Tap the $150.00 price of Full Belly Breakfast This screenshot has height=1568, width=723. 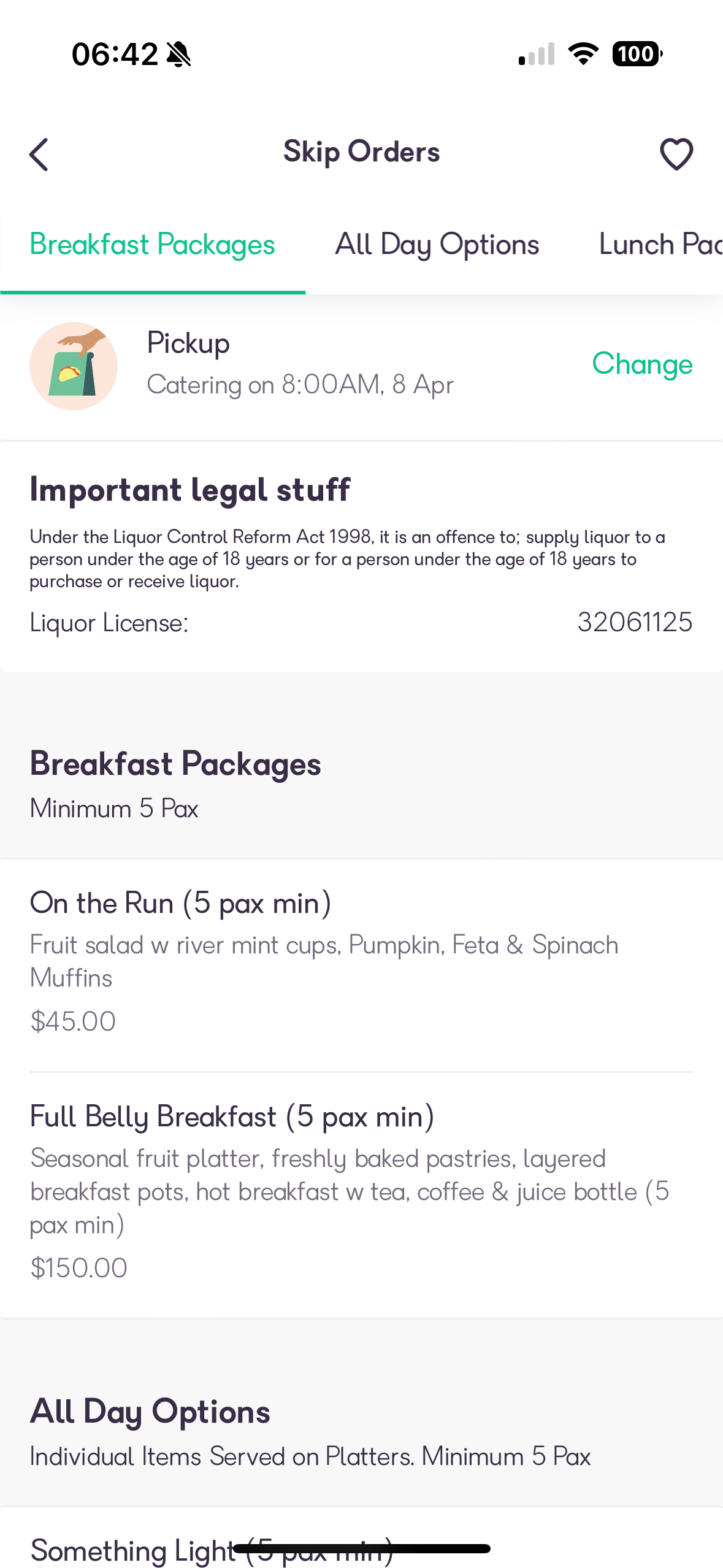point(78,1267)
